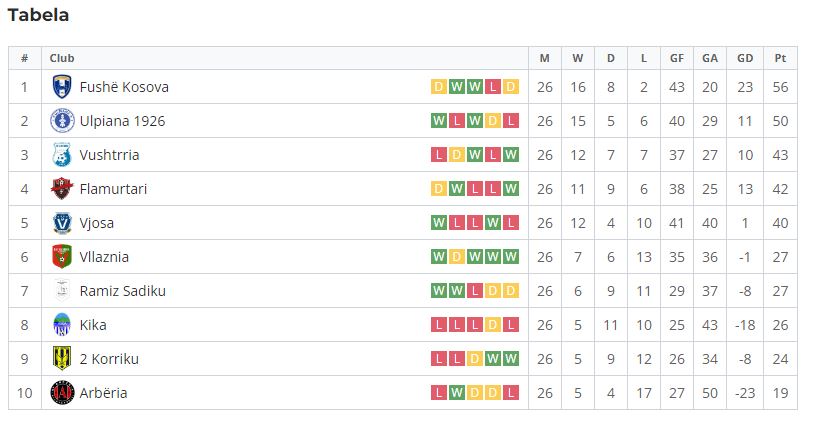
Task: Click the Ramiz Sadiku club crest
Action: click(x=62, y=290)
